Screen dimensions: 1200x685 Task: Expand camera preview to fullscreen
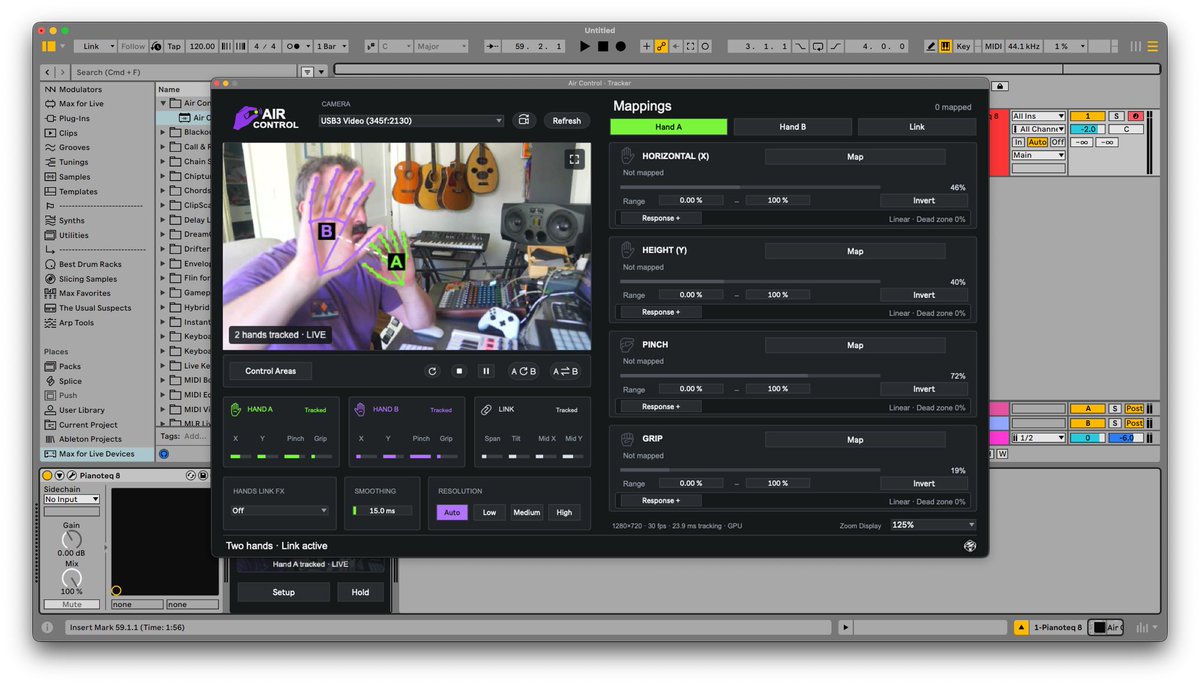click(x=574, y=159)
